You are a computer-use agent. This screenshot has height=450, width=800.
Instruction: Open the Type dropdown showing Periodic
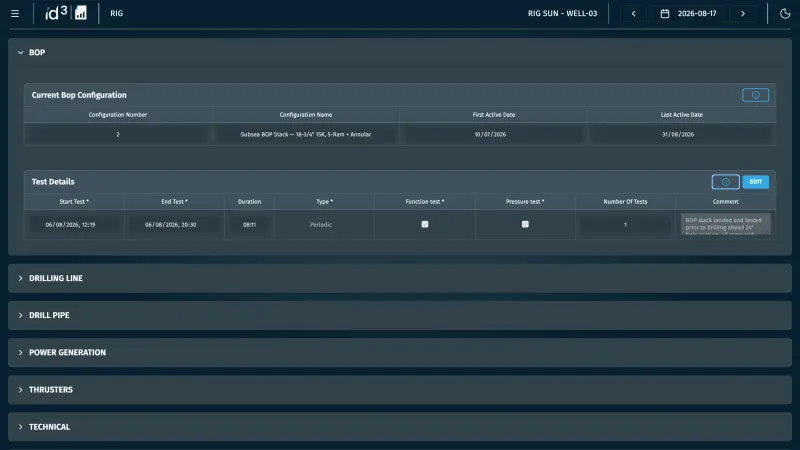(x=324, y=224)
